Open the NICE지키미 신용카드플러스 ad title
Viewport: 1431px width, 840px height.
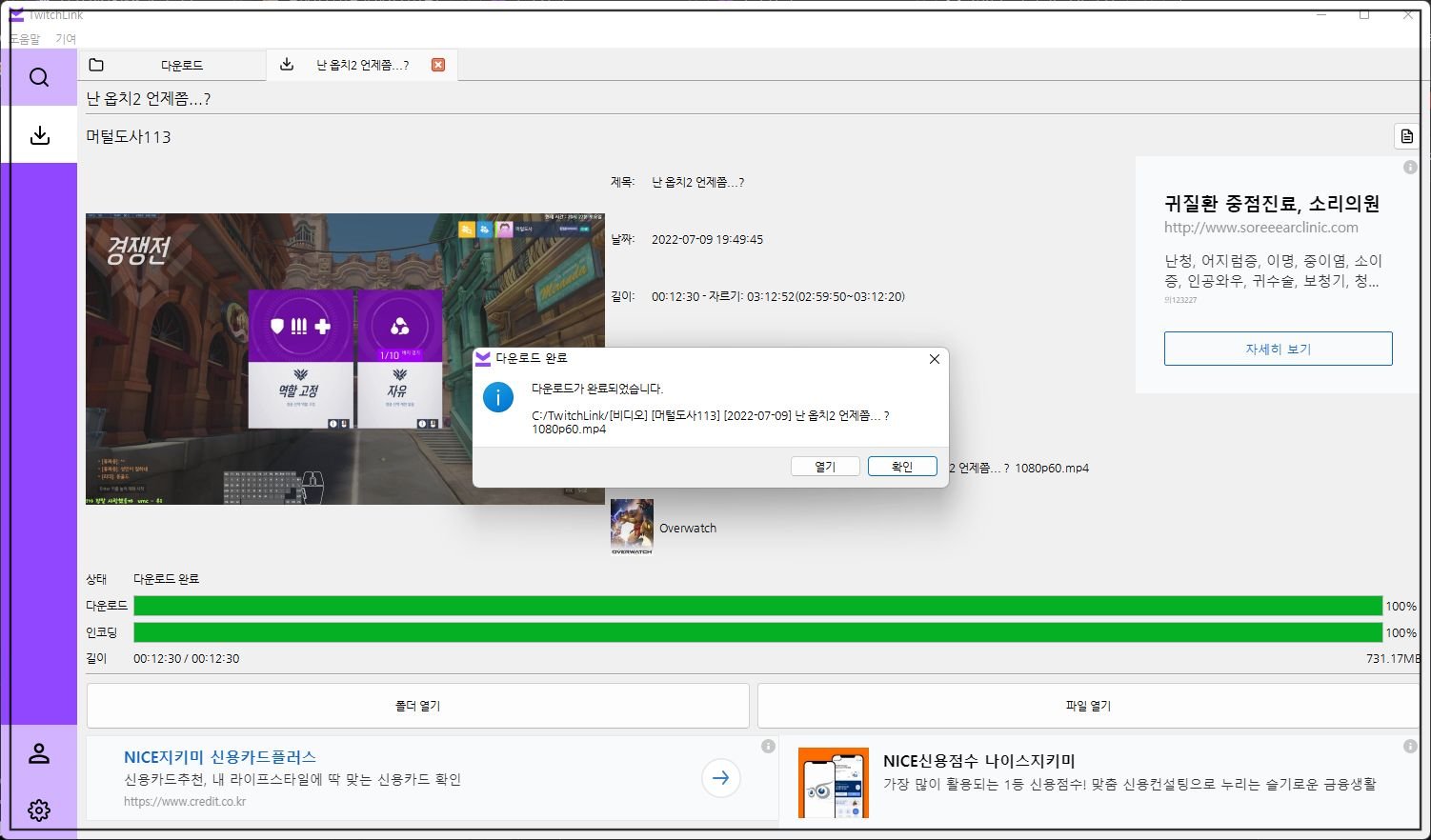pyautogui.click(x=219, y=757)
